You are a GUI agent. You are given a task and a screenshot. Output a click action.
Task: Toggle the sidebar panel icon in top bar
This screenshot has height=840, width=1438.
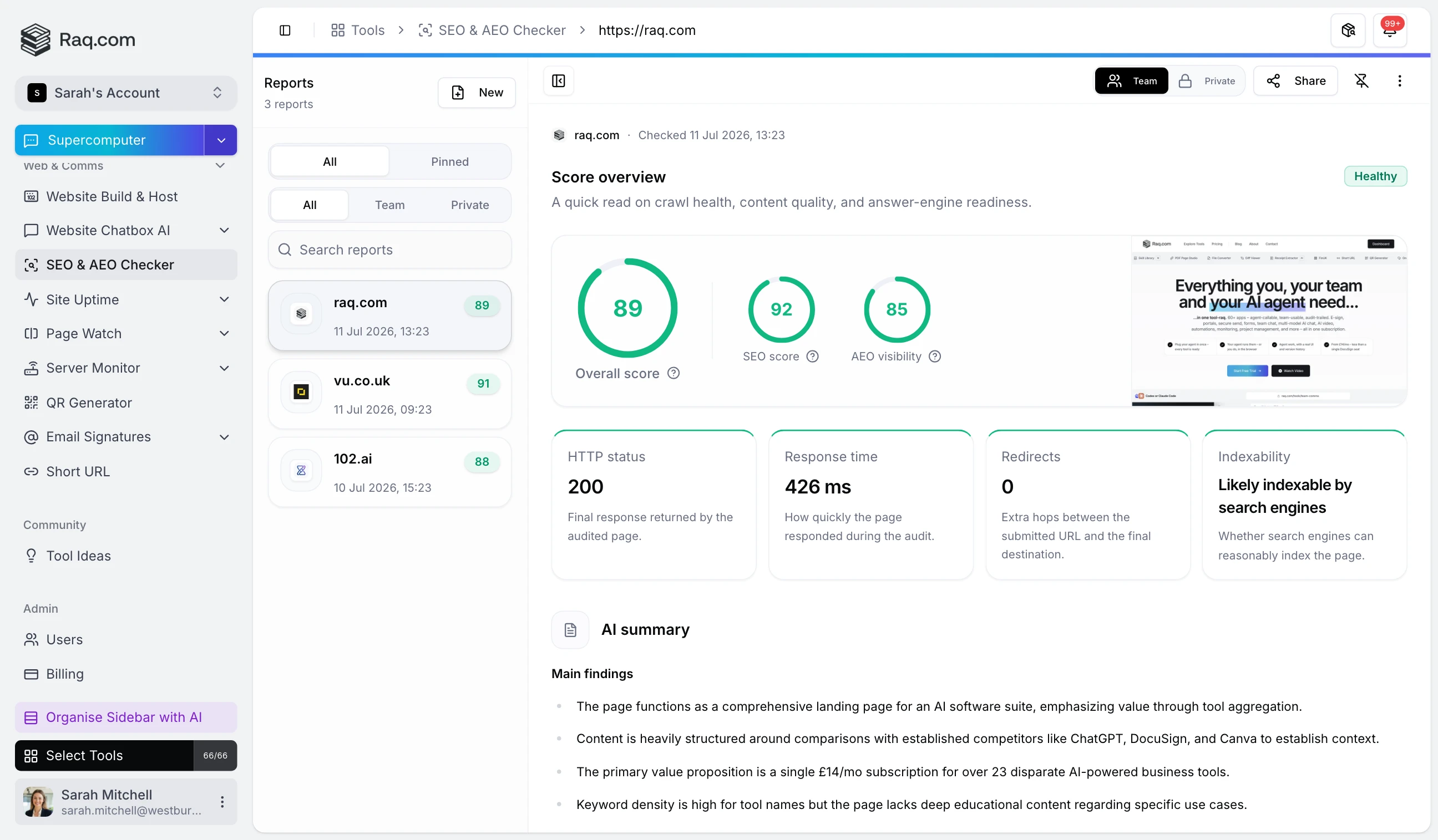click(x=285, y=30)
